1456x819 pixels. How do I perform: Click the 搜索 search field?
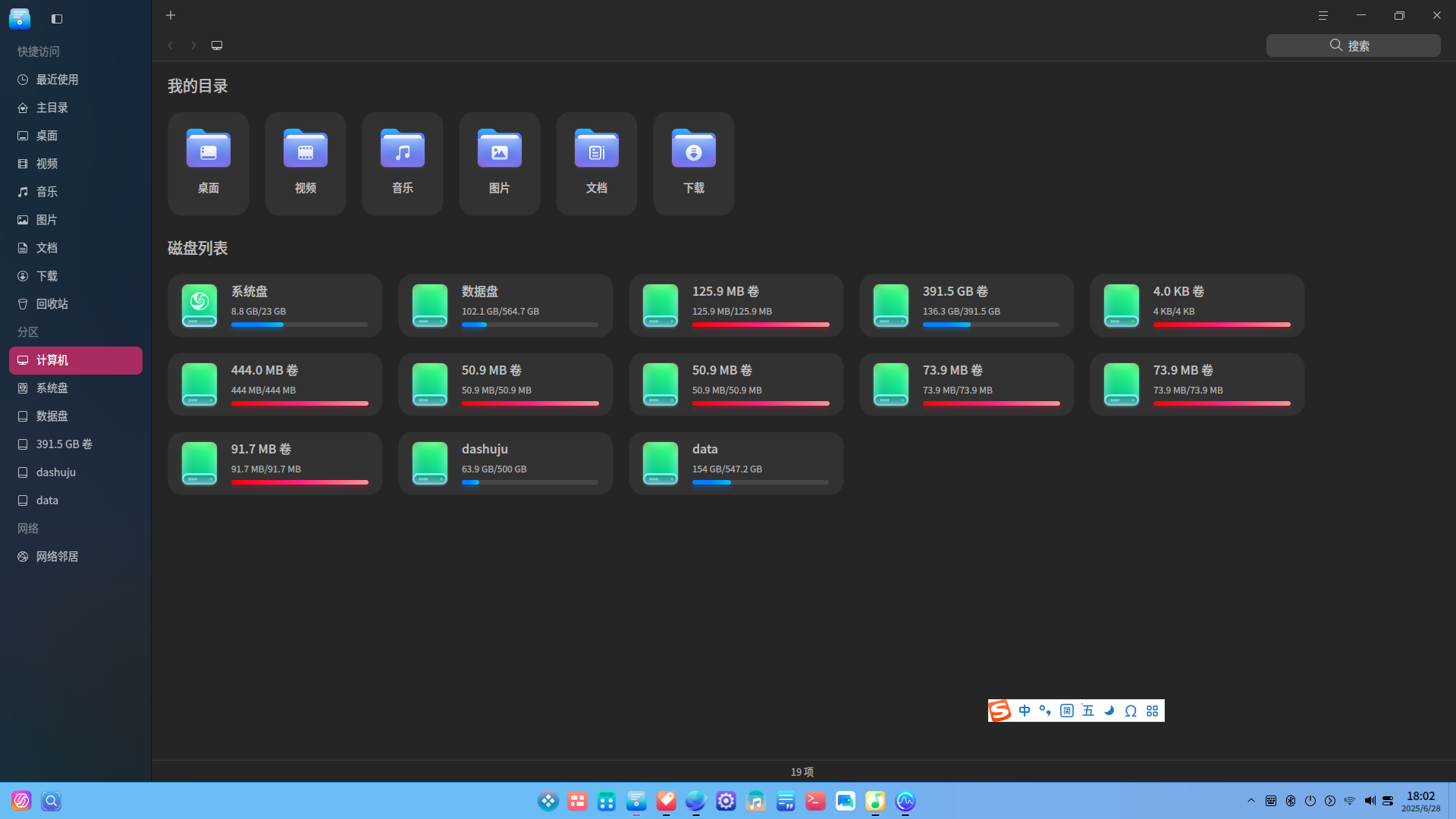[1353, 45]
